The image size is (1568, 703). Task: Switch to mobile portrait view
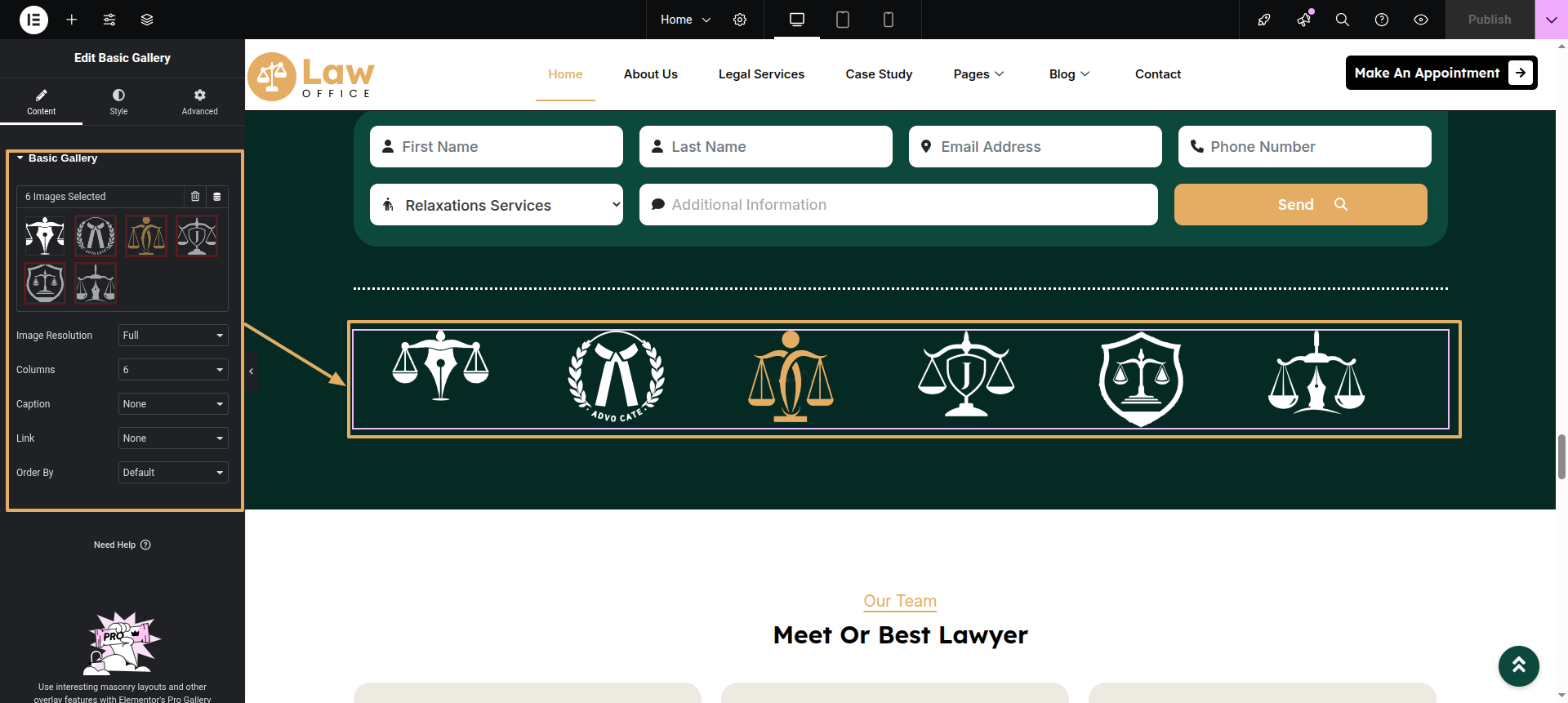coord(888,20)
